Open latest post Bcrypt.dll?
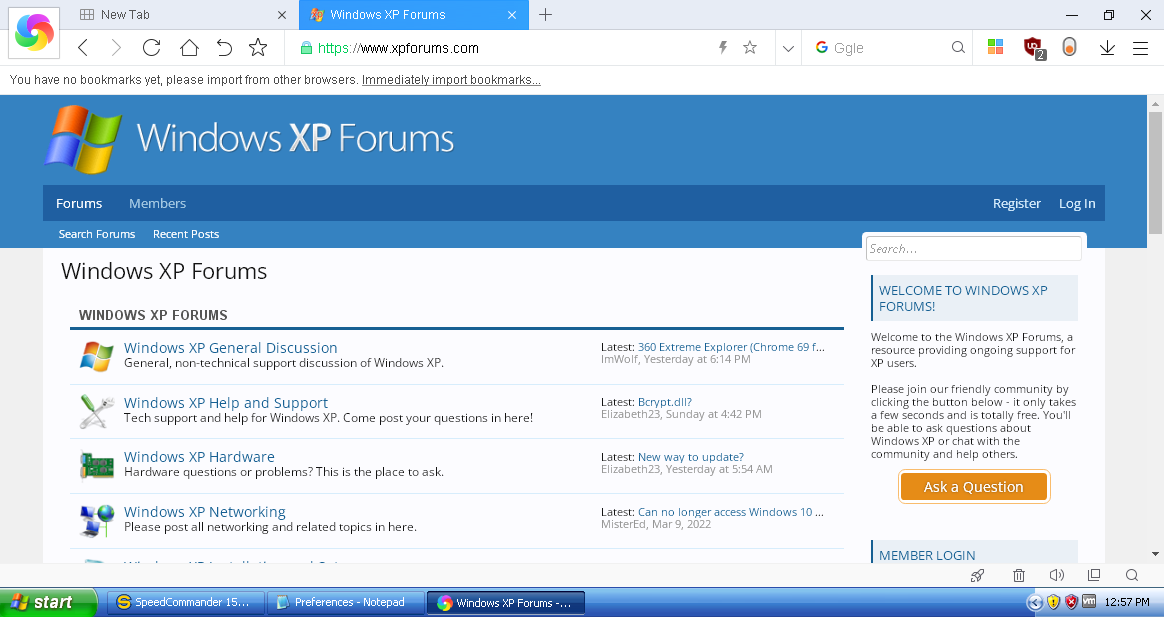Image resolution: width=1164 pixels, height=617 pixels. click(664, 402)
